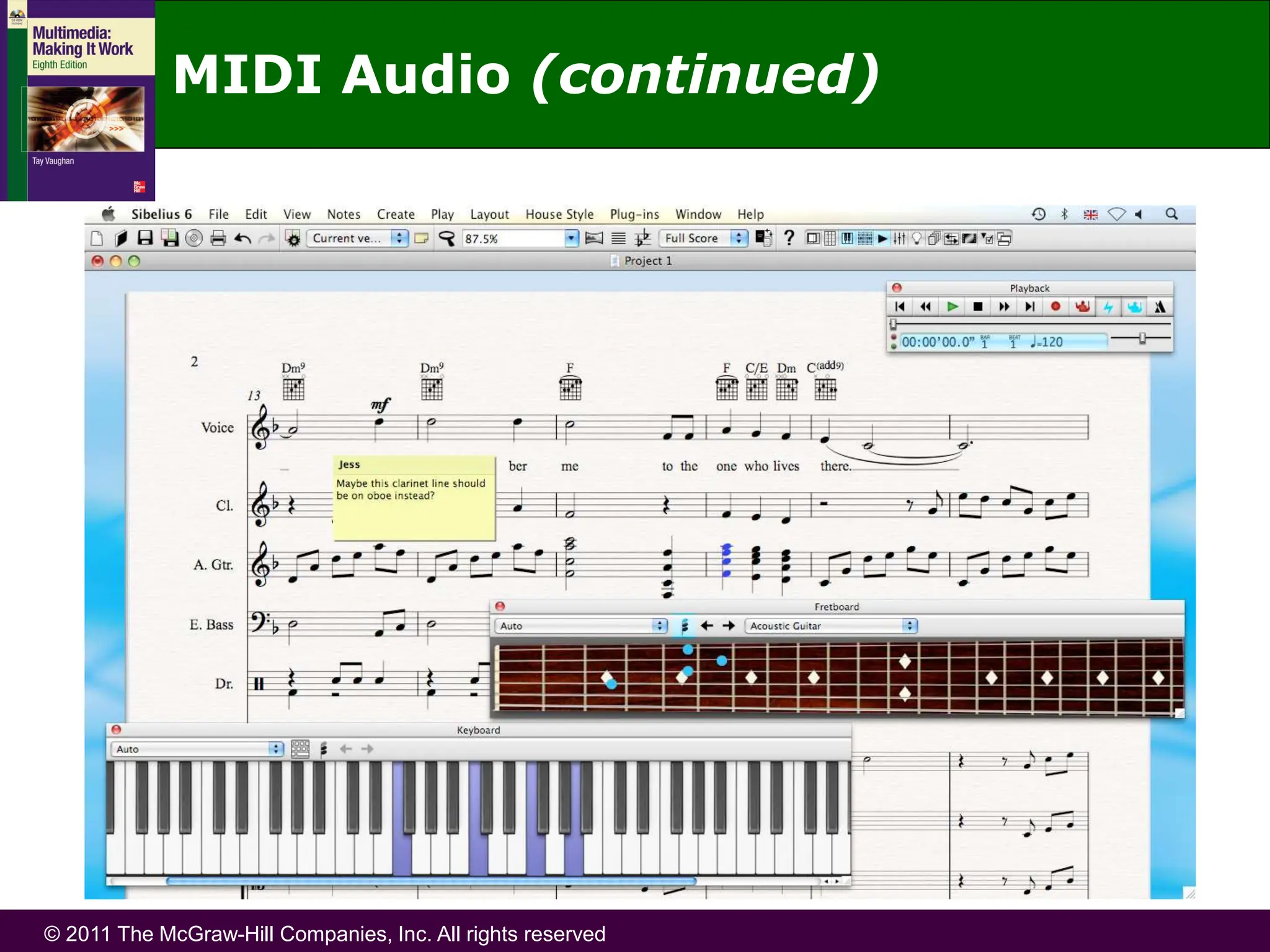1270x952 pixels.
Task: Click Jess's sticky note comment
Action: pyautogui.click(x=414, y=498)
